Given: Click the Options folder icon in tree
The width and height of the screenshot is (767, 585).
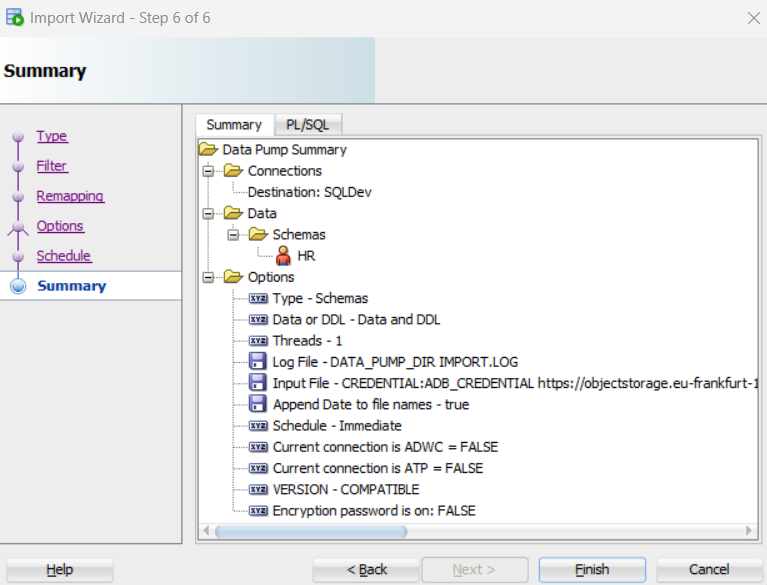Looking at the screenshot, I should (233, 277).
